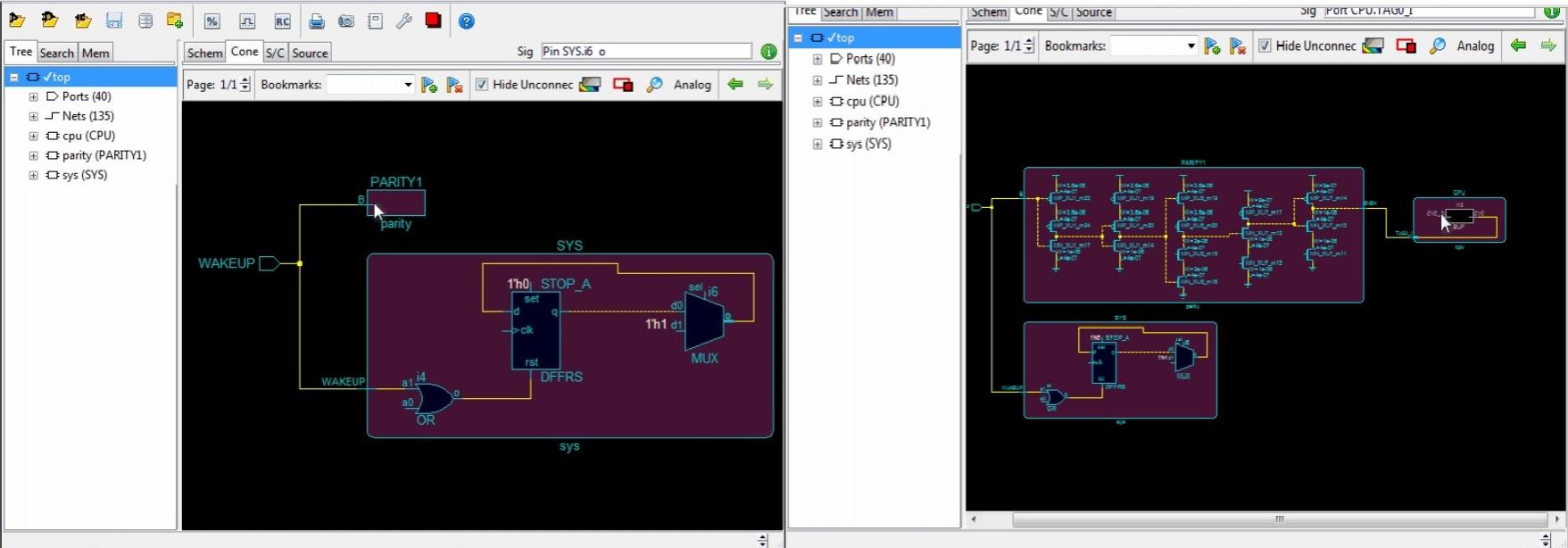This screenshot has width=1568, height=548.
Task: Open help with the blue question-mark icon
Action: coord(466,21)
